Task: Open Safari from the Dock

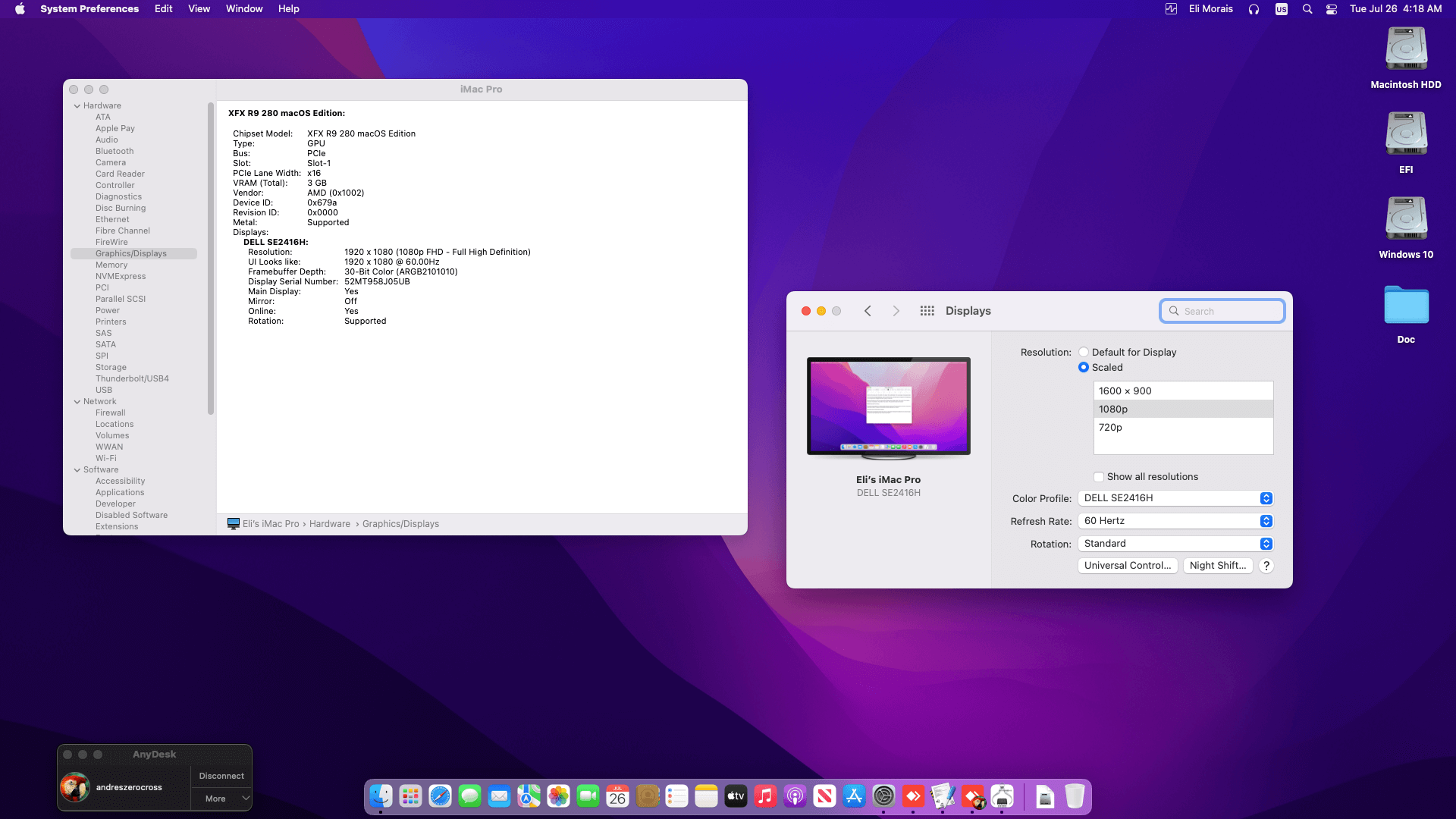Action: tap(439, 796)
